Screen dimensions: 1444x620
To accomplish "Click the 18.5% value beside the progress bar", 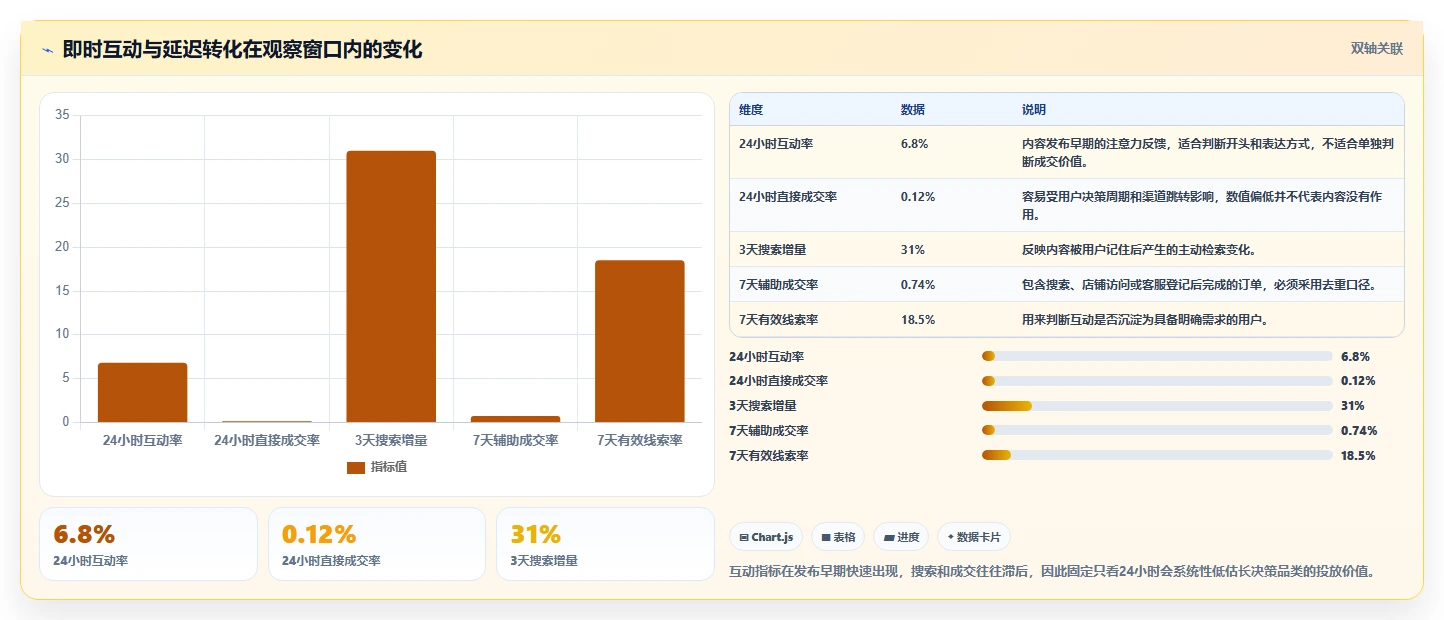I will pyautogui.click(x=1358, y=456).
